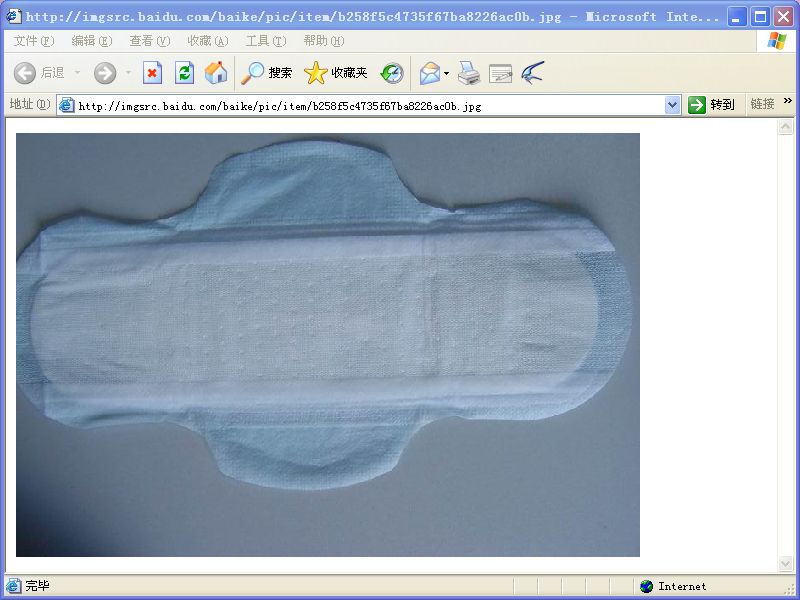This screenshot has width=800, height=600.
Task: Click the blue bird toolbar icon
Action: (533, 72)
